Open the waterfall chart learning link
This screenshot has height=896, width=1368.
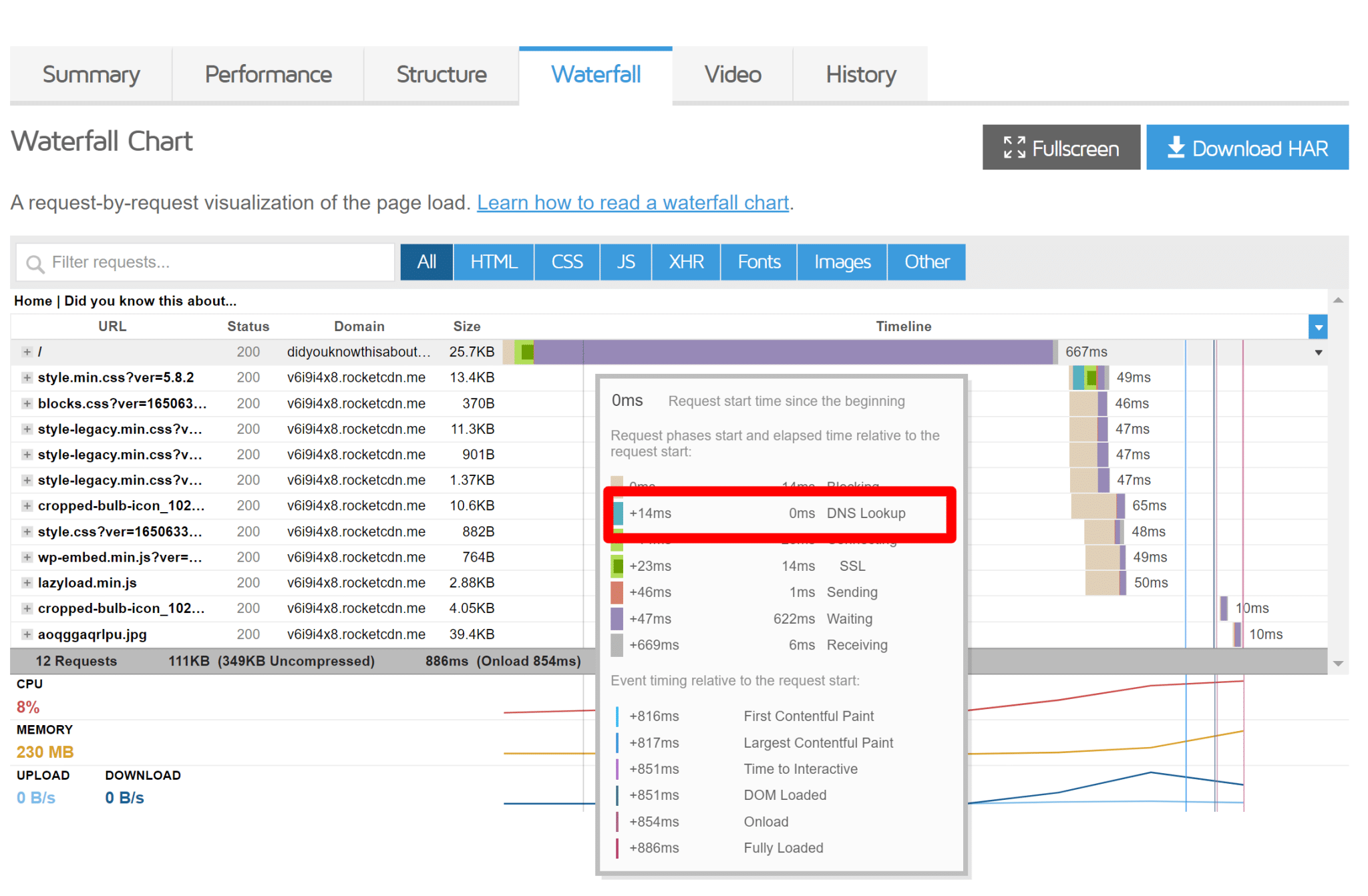tap(633, 202)
